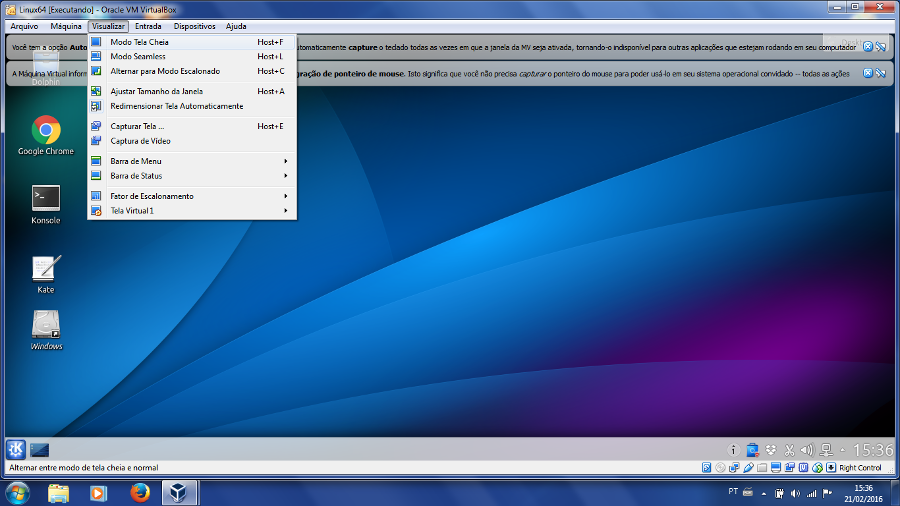The height and width of the screenshot is (506, 900).
Task: Select the Google Chrome desktop icon
Action: 46,135
